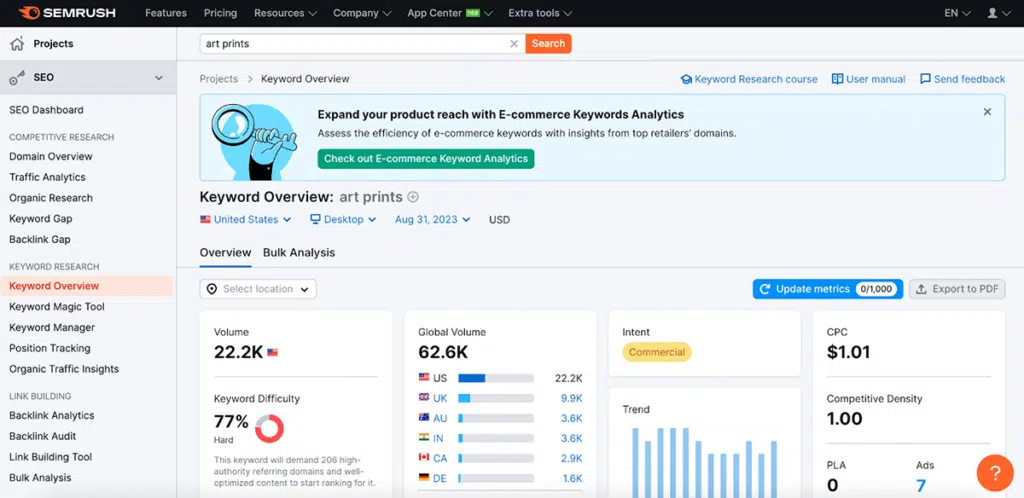
Task: Click the Projects home icon
Action: click(x=17, y=44)
